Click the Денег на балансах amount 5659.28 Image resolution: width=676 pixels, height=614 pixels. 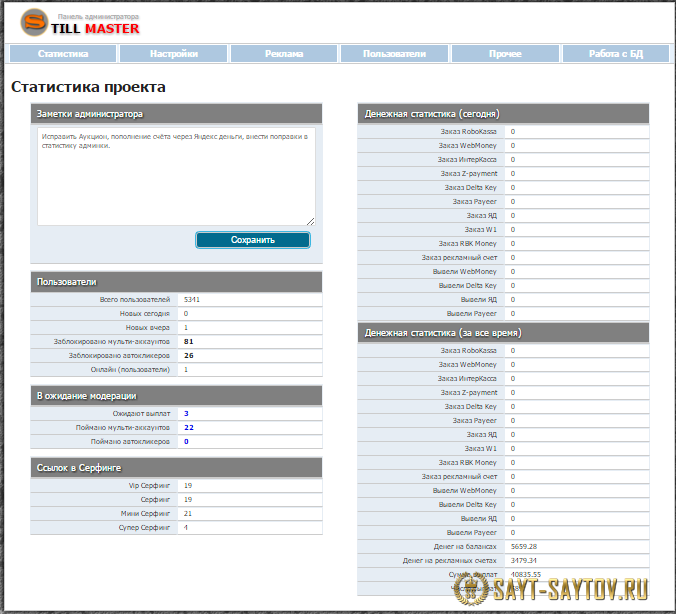[x=524, y=546]
